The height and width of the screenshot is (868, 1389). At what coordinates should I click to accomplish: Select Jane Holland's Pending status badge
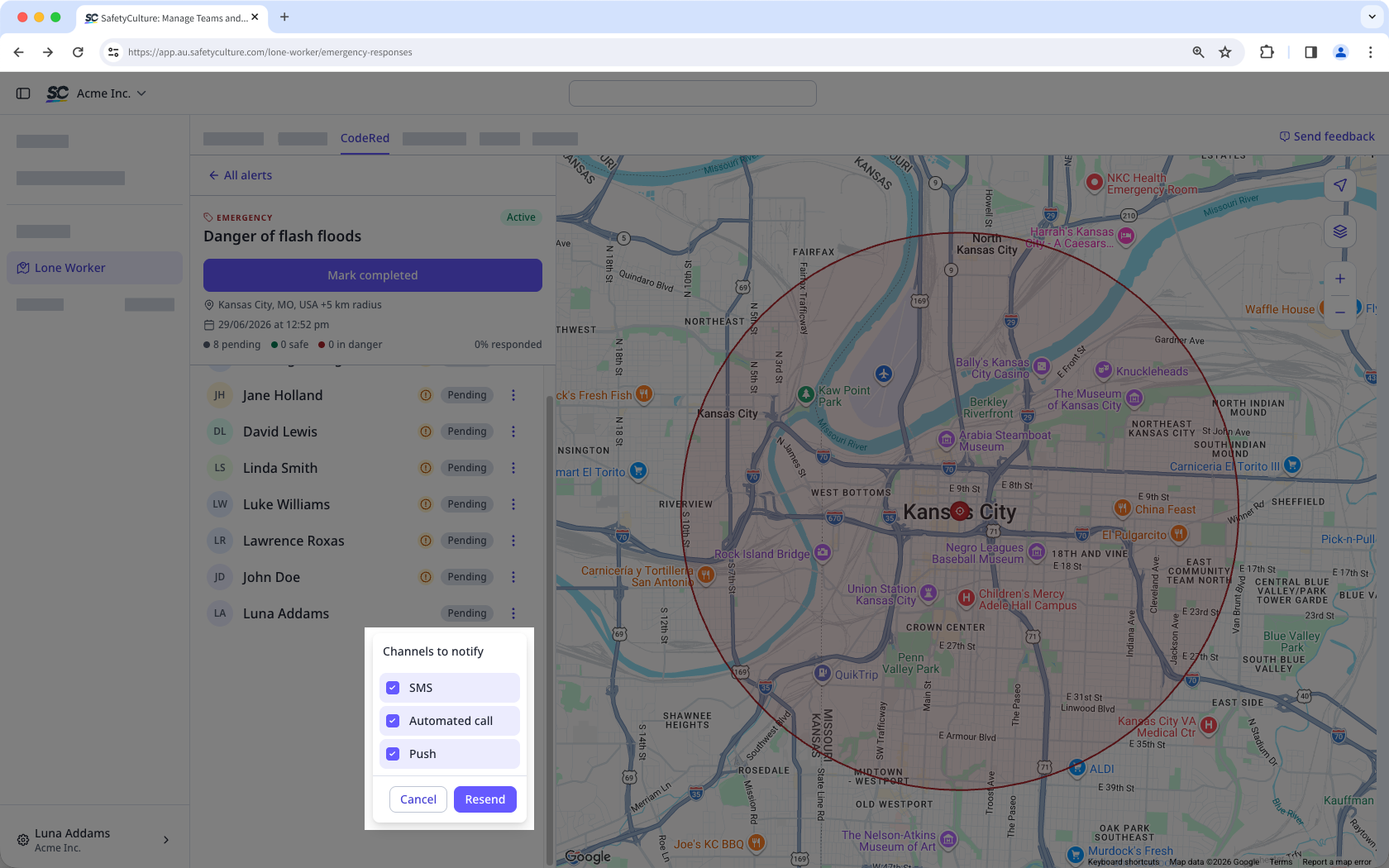(467, 395)
